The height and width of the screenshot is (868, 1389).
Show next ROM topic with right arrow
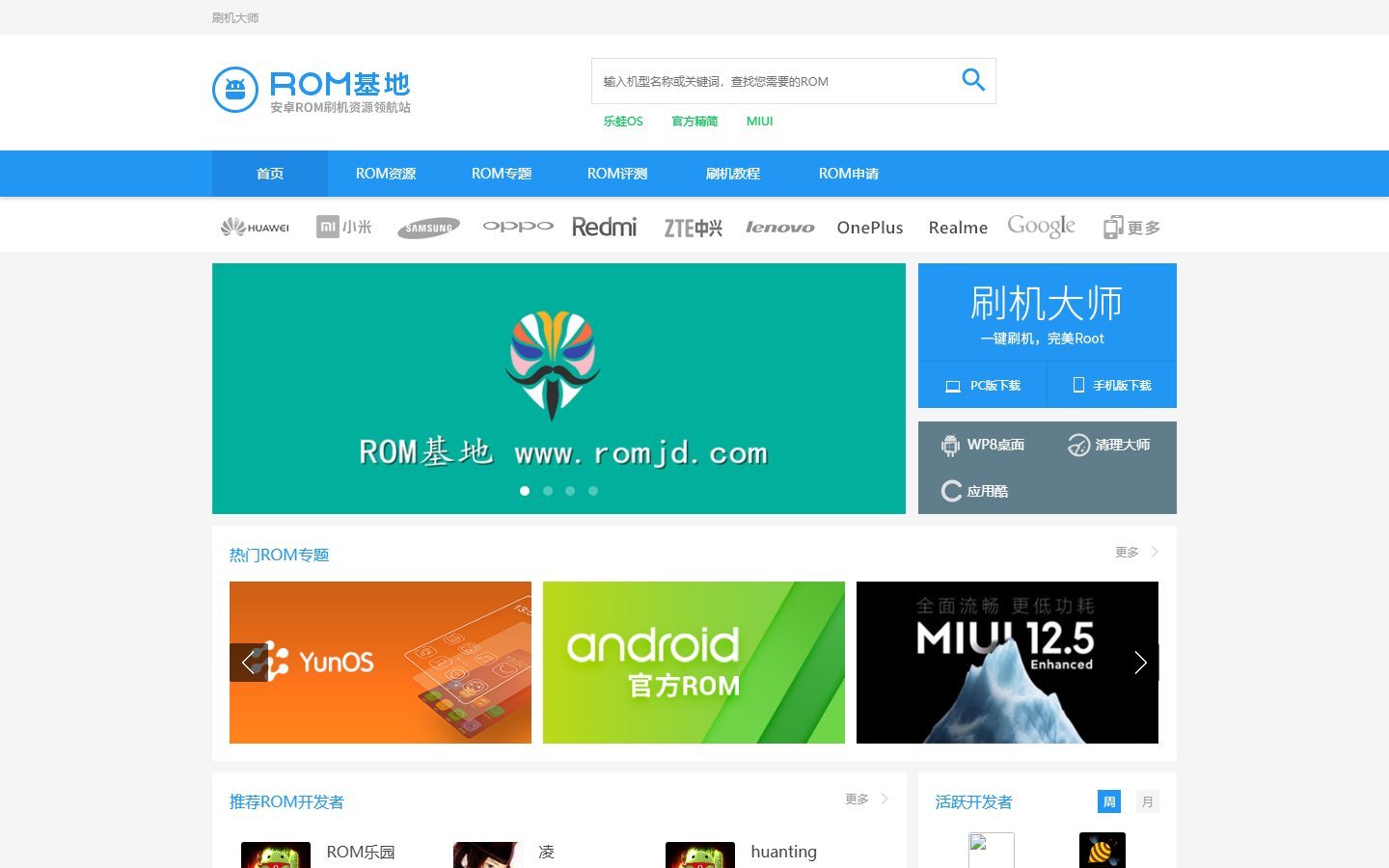pos(1140,663)
